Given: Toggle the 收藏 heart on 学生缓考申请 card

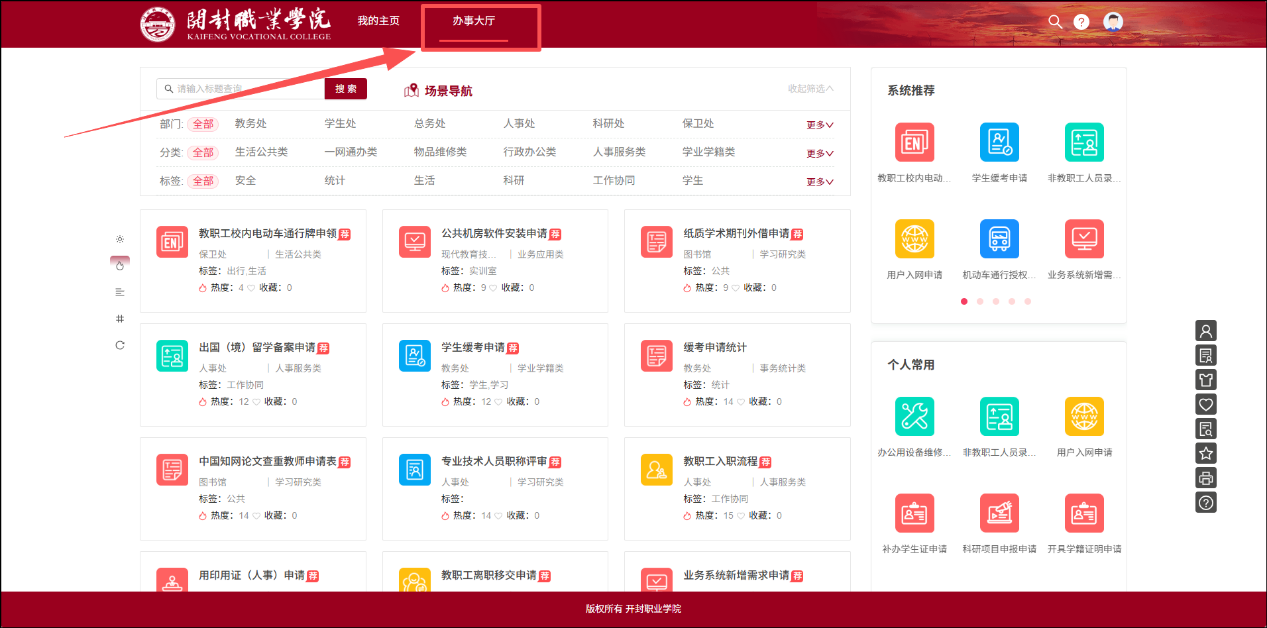Looking at the screenshot, I should [497, 402].
